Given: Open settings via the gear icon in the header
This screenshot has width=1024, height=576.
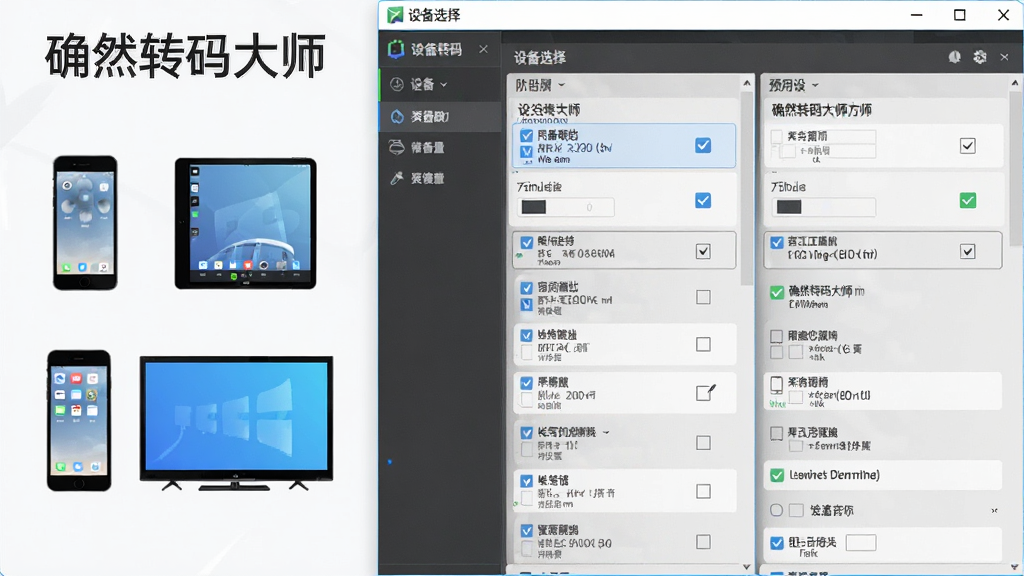Looking at the screenshot, I should 980,57.
